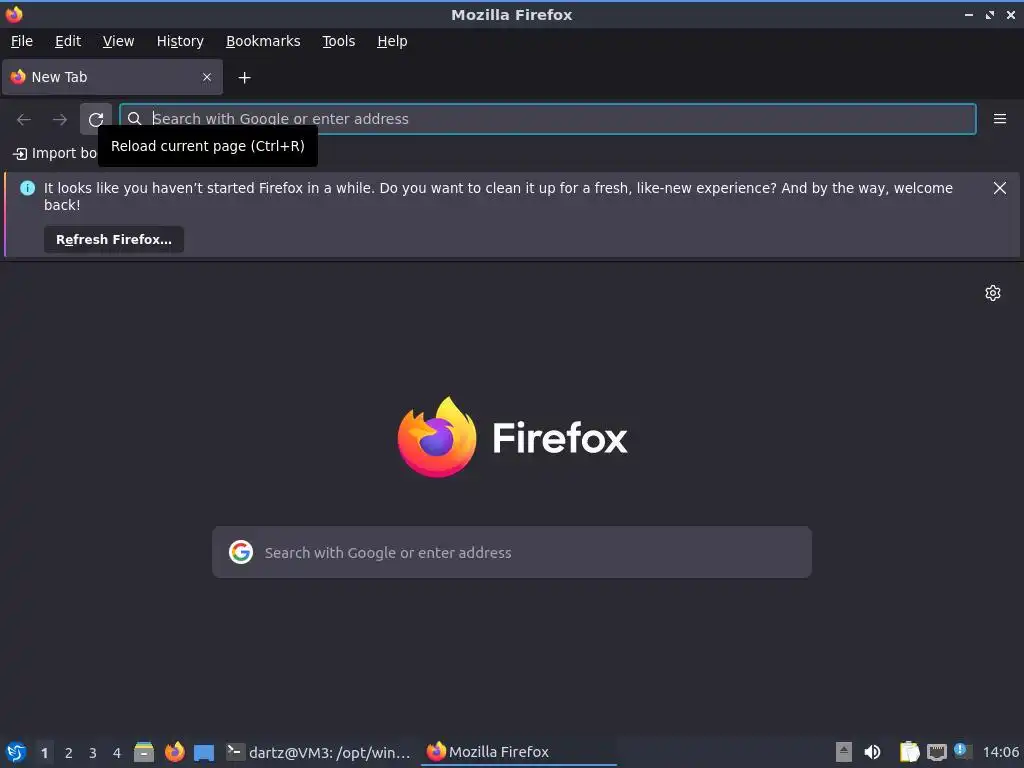Image resolution: width=1024 pixels, height=768 pixels.
Task: Select the New Tab tab
Action: click(x=112, y=77)
